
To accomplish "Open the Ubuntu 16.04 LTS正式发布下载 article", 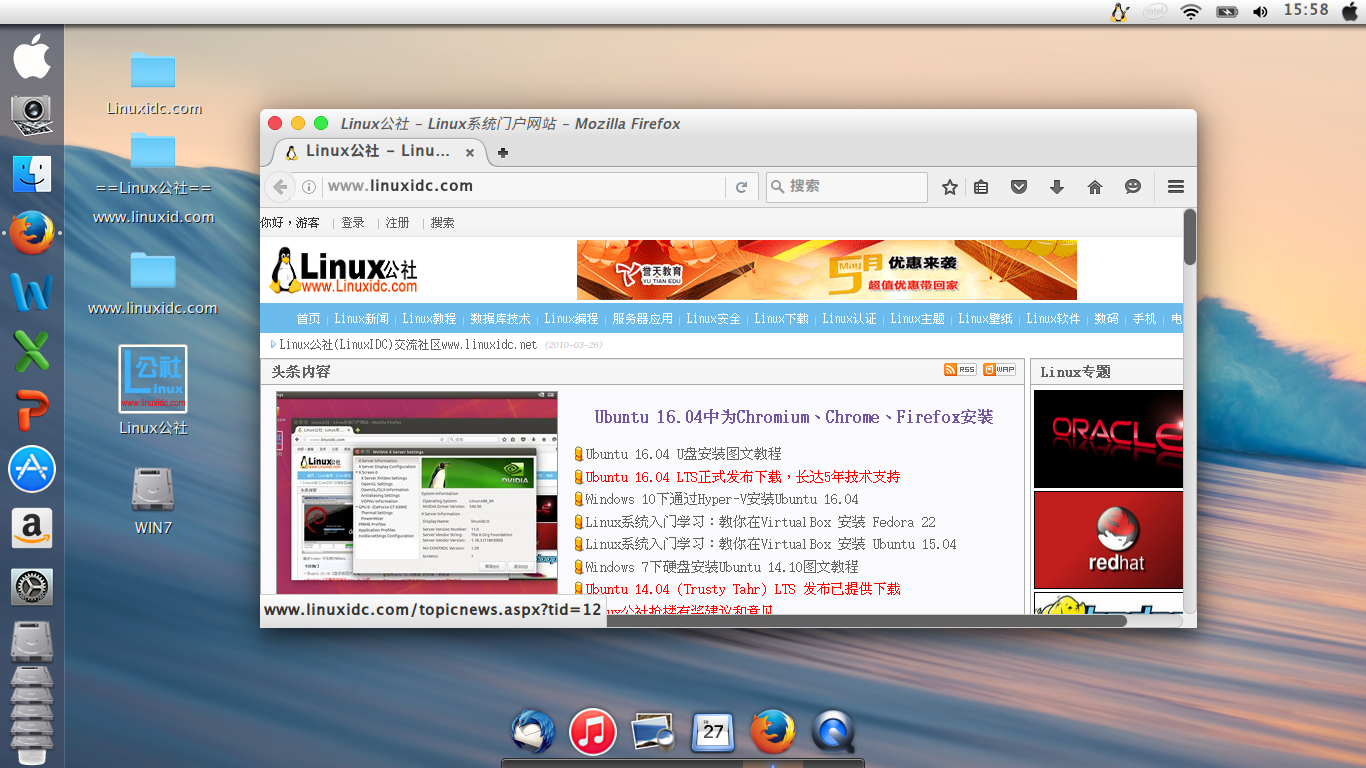I will point(743,477).
